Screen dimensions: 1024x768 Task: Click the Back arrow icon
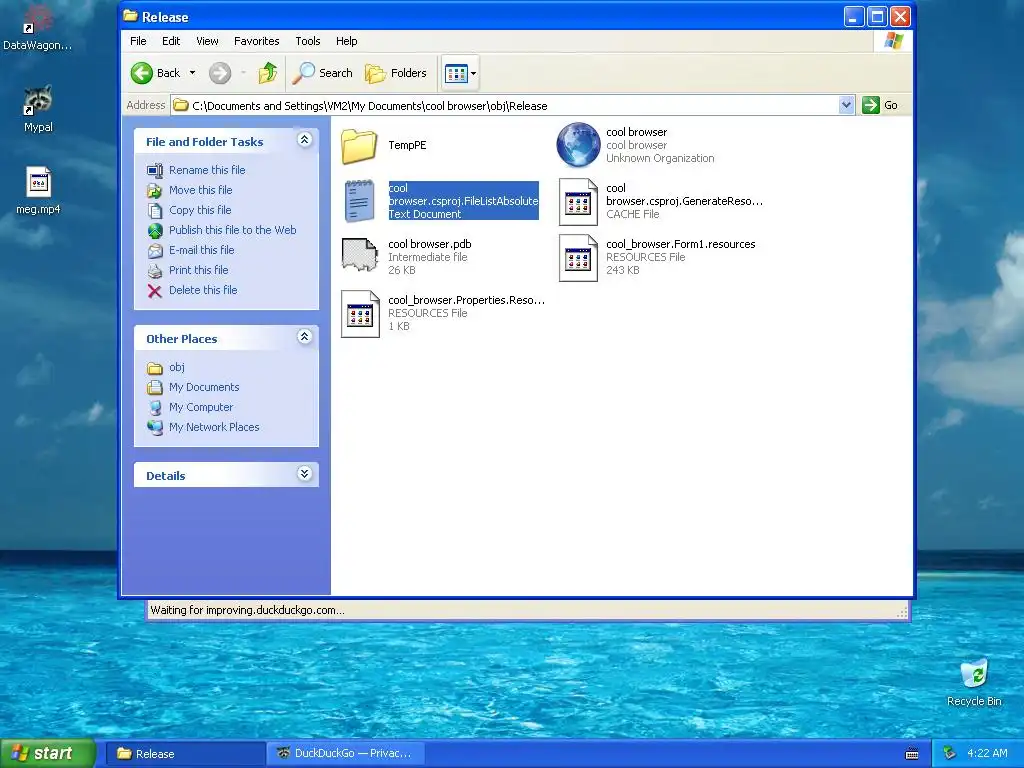142,73
